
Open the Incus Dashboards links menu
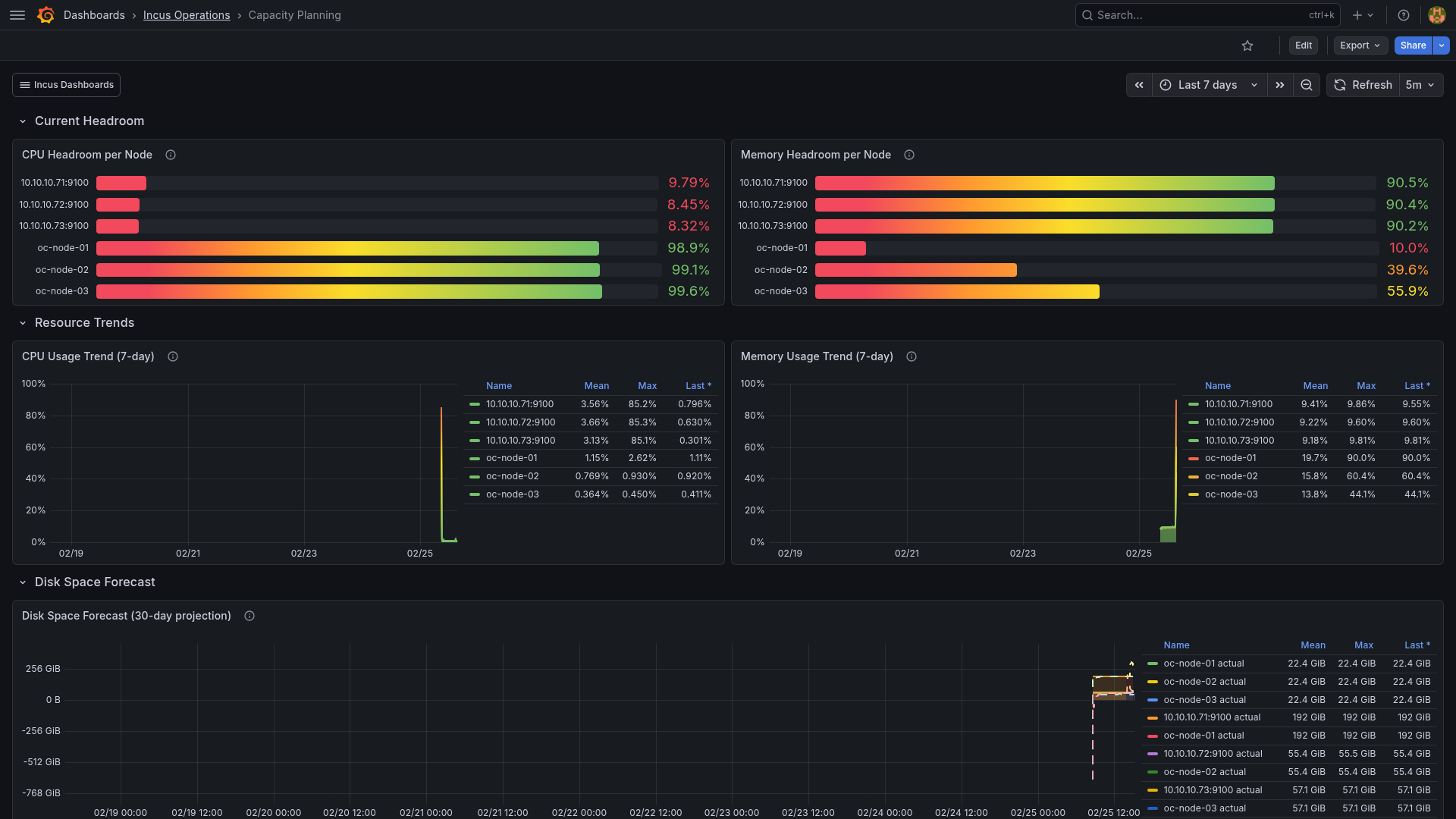tap(66, 85)
